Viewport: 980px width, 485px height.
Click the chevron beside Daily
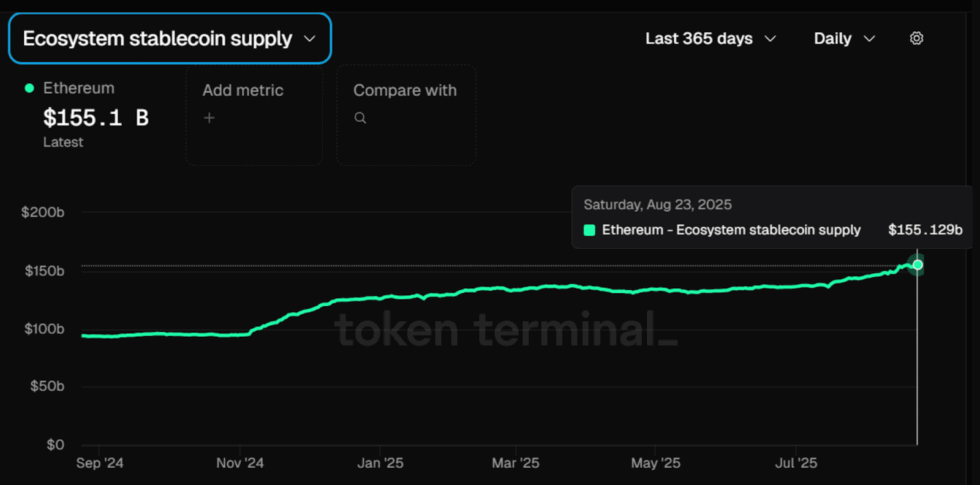click(869, 39)
